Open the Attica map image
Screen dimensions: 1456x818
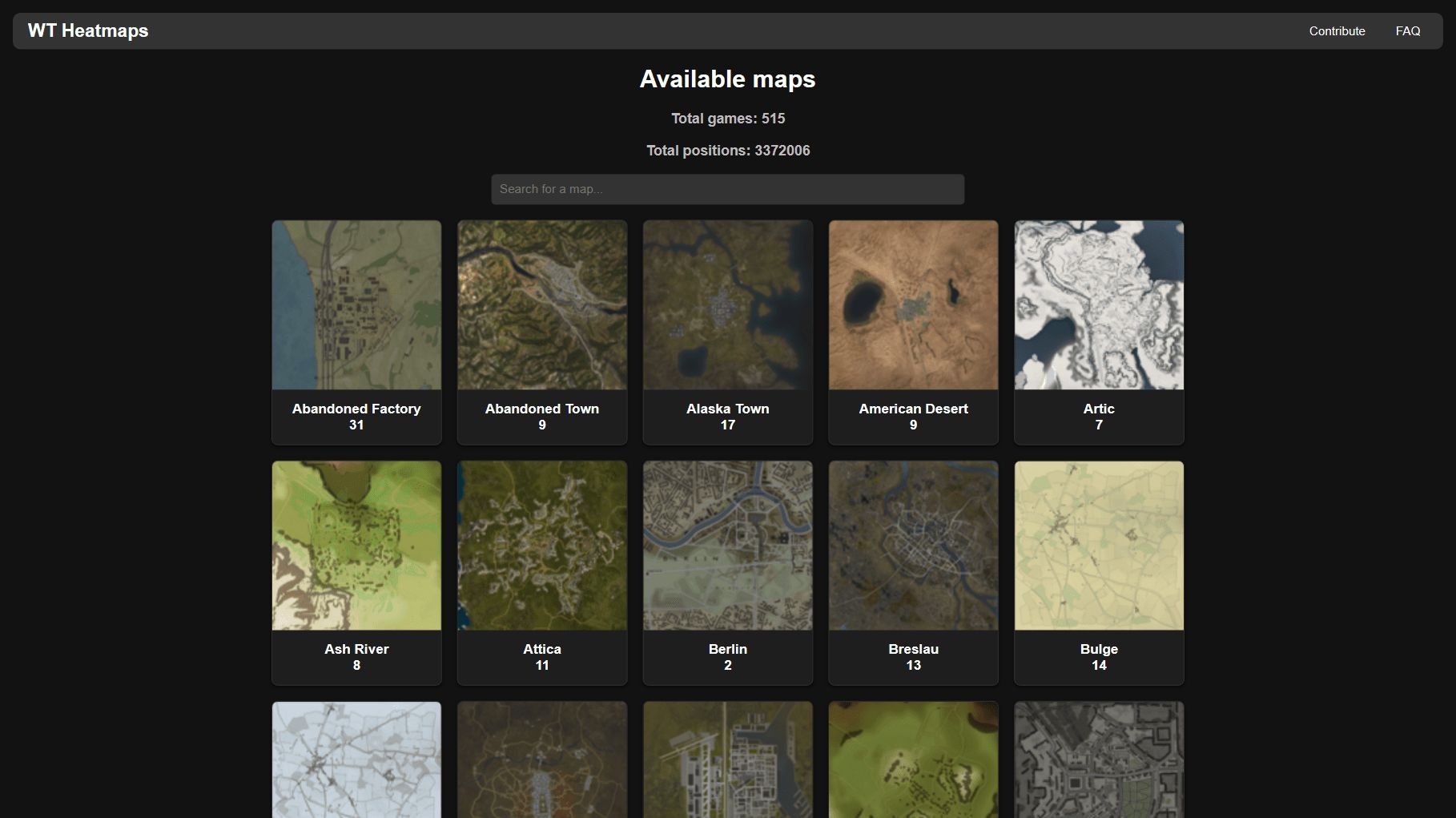pos(542,546)
